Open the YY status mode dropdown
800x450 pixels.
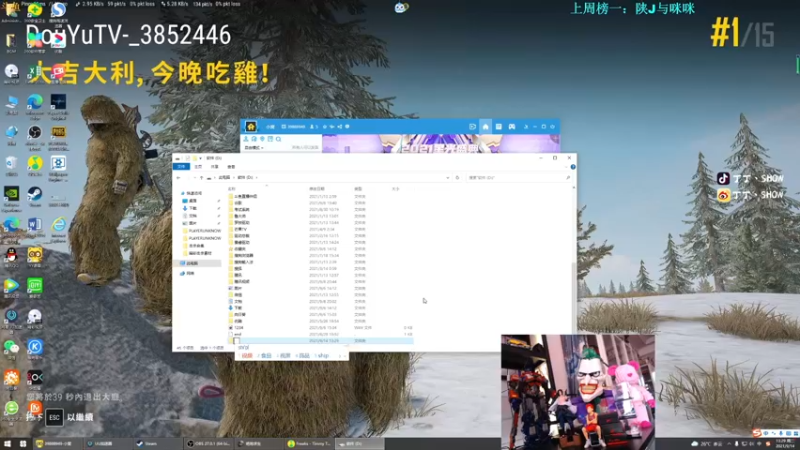(254, 147)
